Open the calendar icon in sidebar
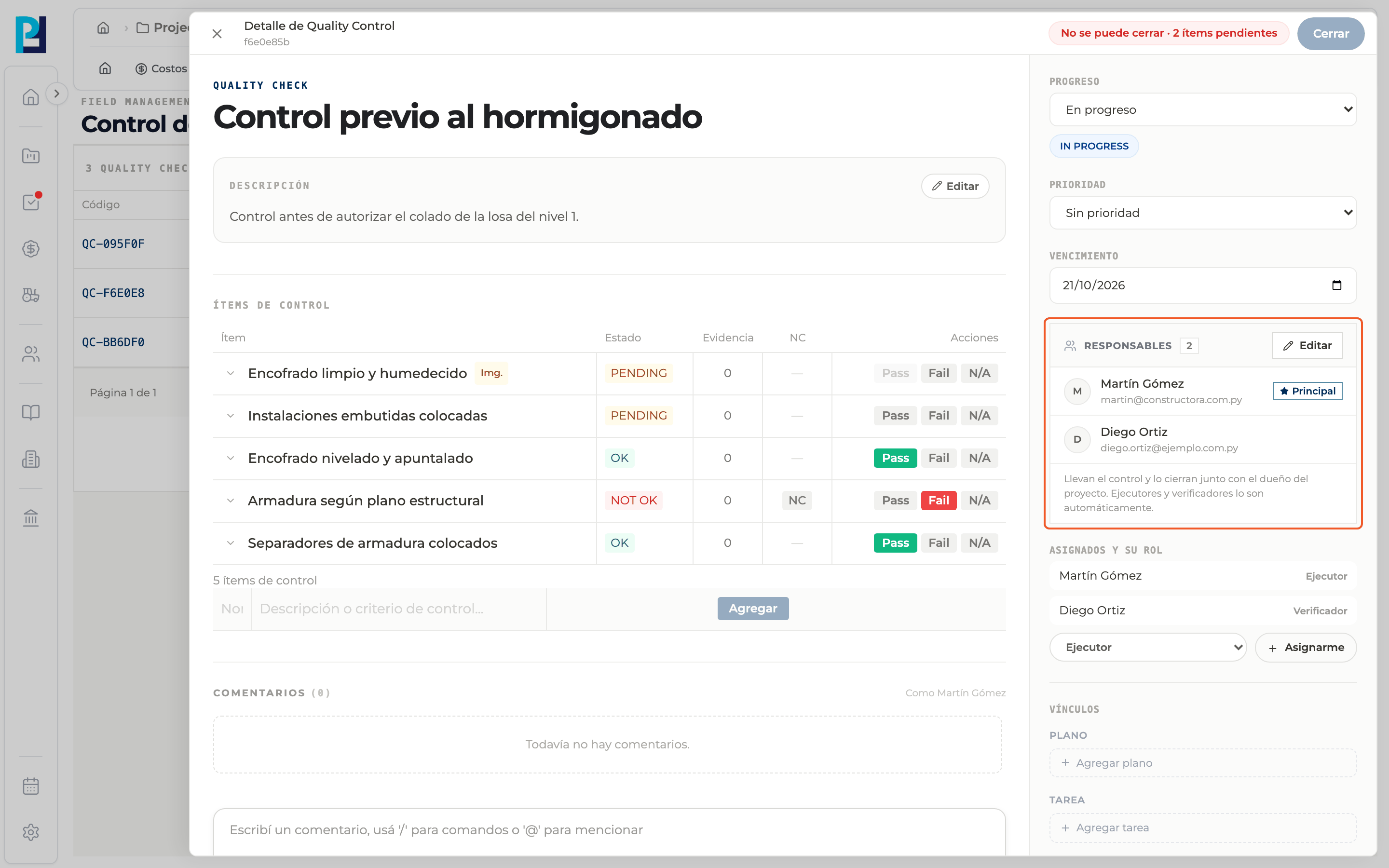The image size is (1389, 868). (x=31, y=786)
